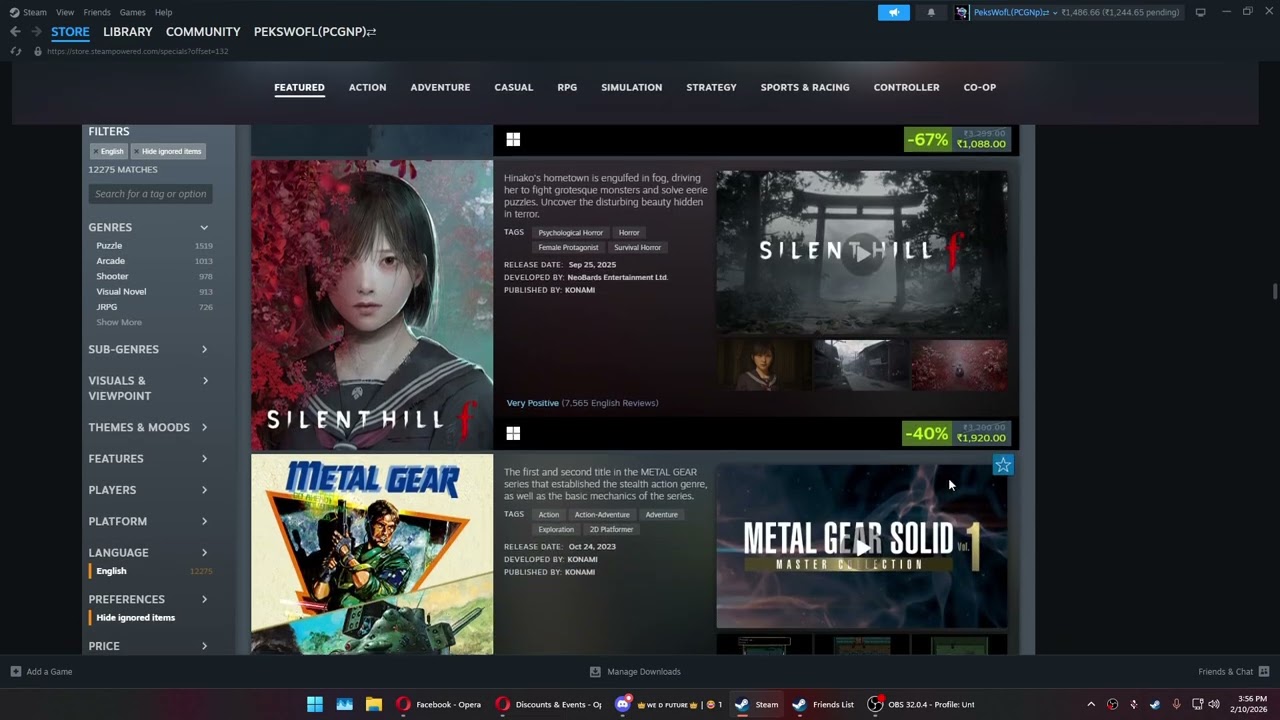Expand the PLATFORM filter section

(x=150, y=521)
